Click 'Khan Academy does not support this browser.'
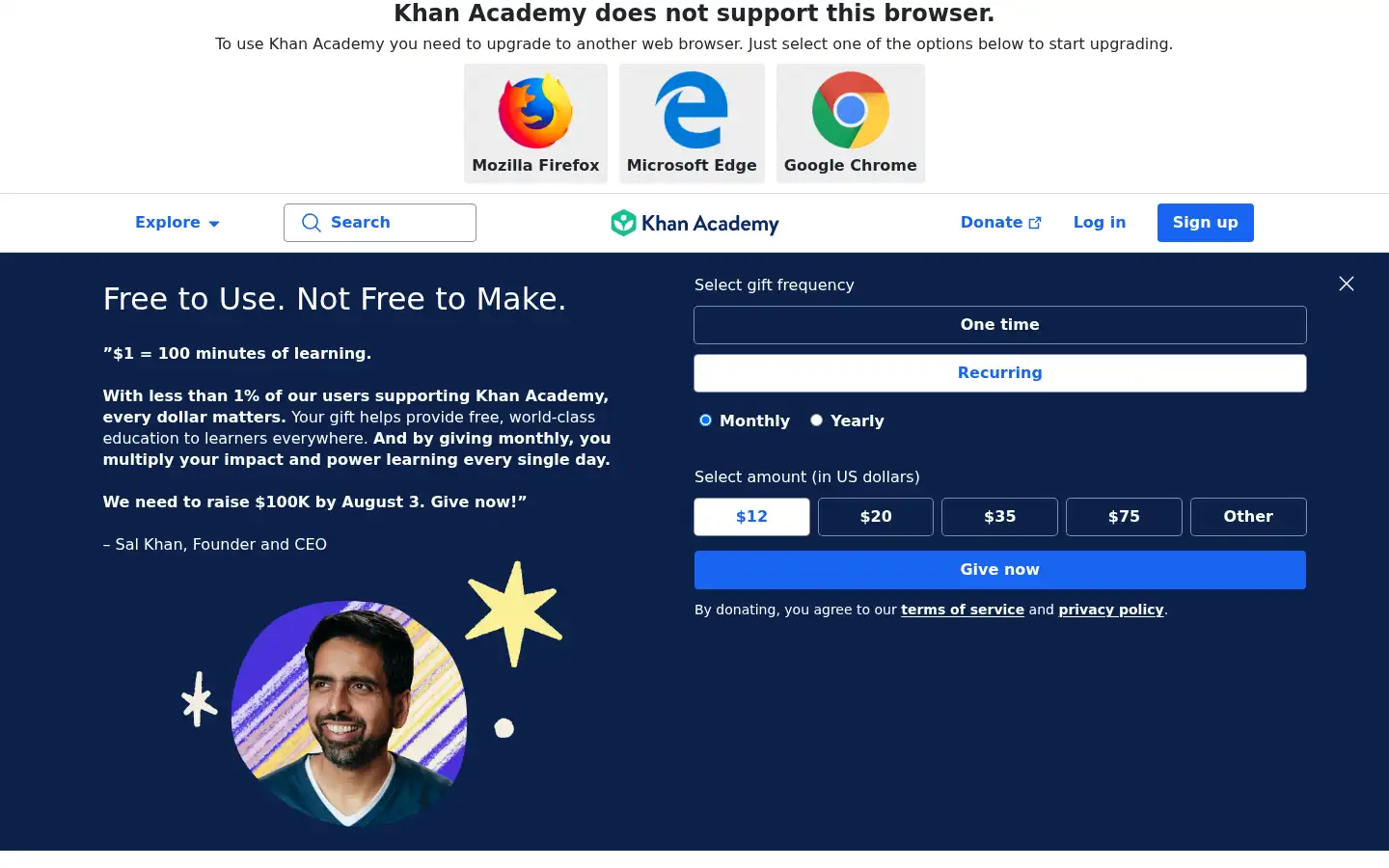This screenshot has width=1389, height=868. coord(694,14)
